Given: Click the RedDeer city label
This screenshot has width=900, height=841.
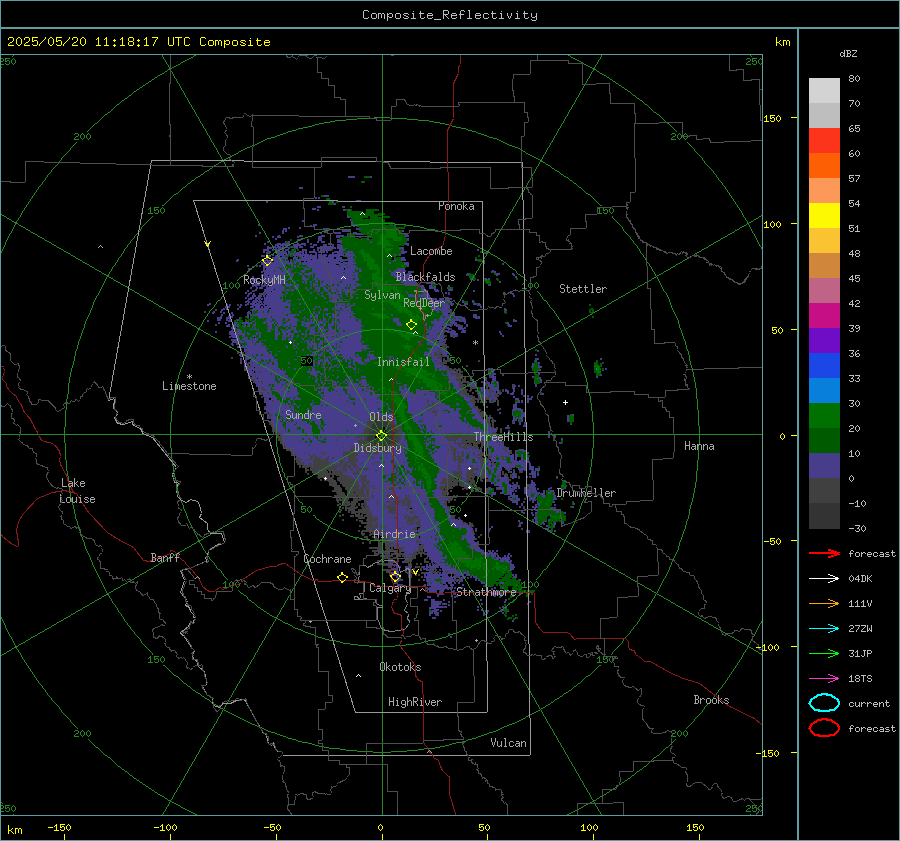Looking at the screenshot, I should tap(424, 303).
